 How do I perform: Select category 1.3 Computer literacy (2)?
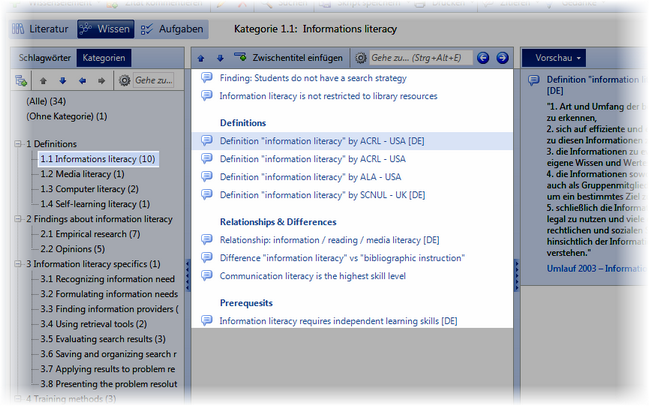[x=89, y=189]
